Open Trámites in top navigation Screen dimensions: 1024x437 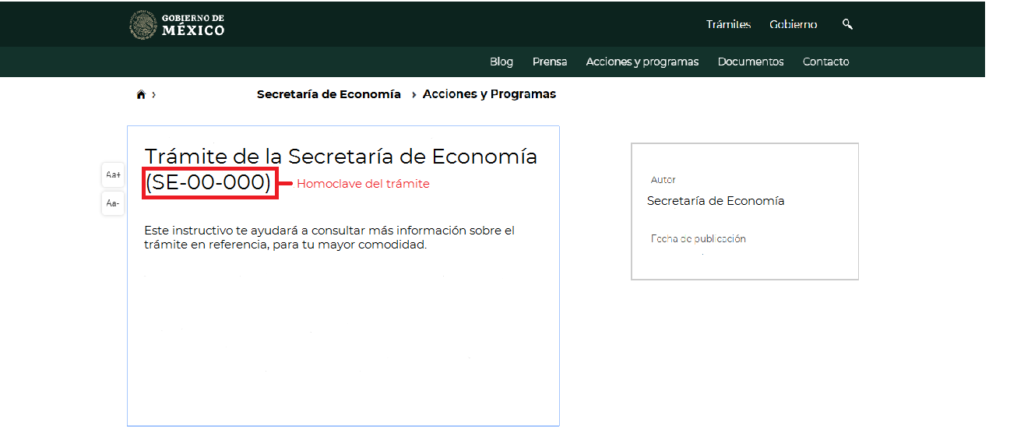click(728, 24)
